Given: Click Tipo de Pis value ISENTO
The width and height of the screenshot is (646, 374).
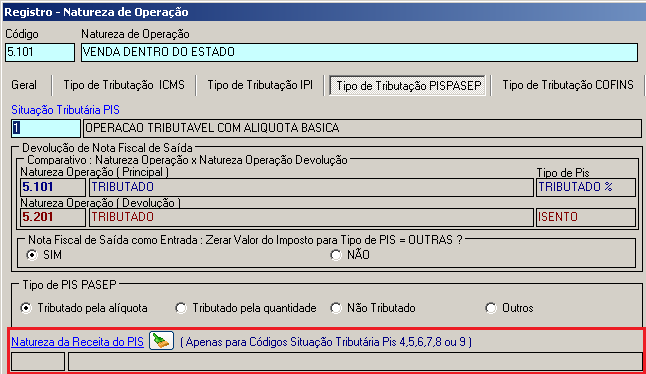Looking at the screenshot, I should (586, 217).
